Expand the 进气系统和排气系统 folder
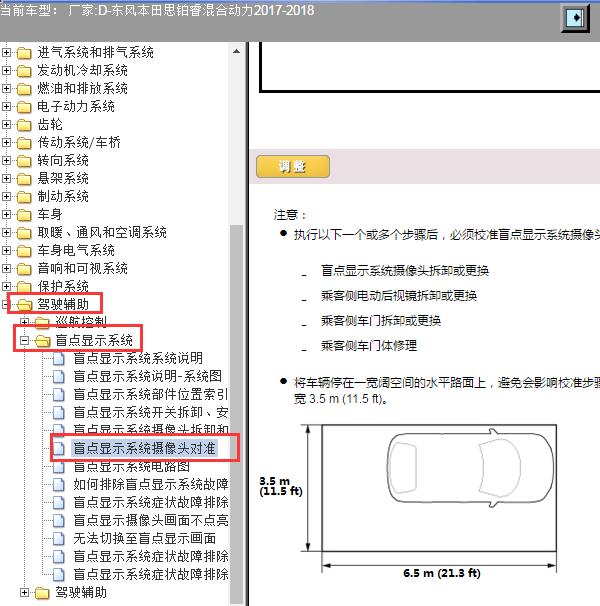The height and width of the screenshot is (606, 600). point(6,52)
